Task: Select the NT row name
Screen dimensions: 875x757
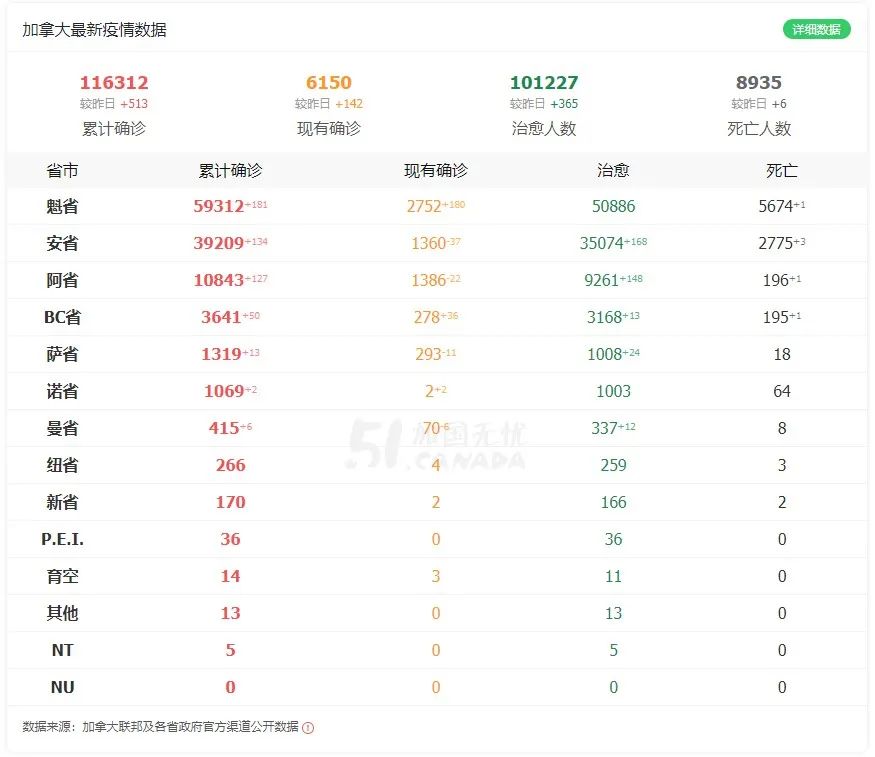Action: coord(62,650)
